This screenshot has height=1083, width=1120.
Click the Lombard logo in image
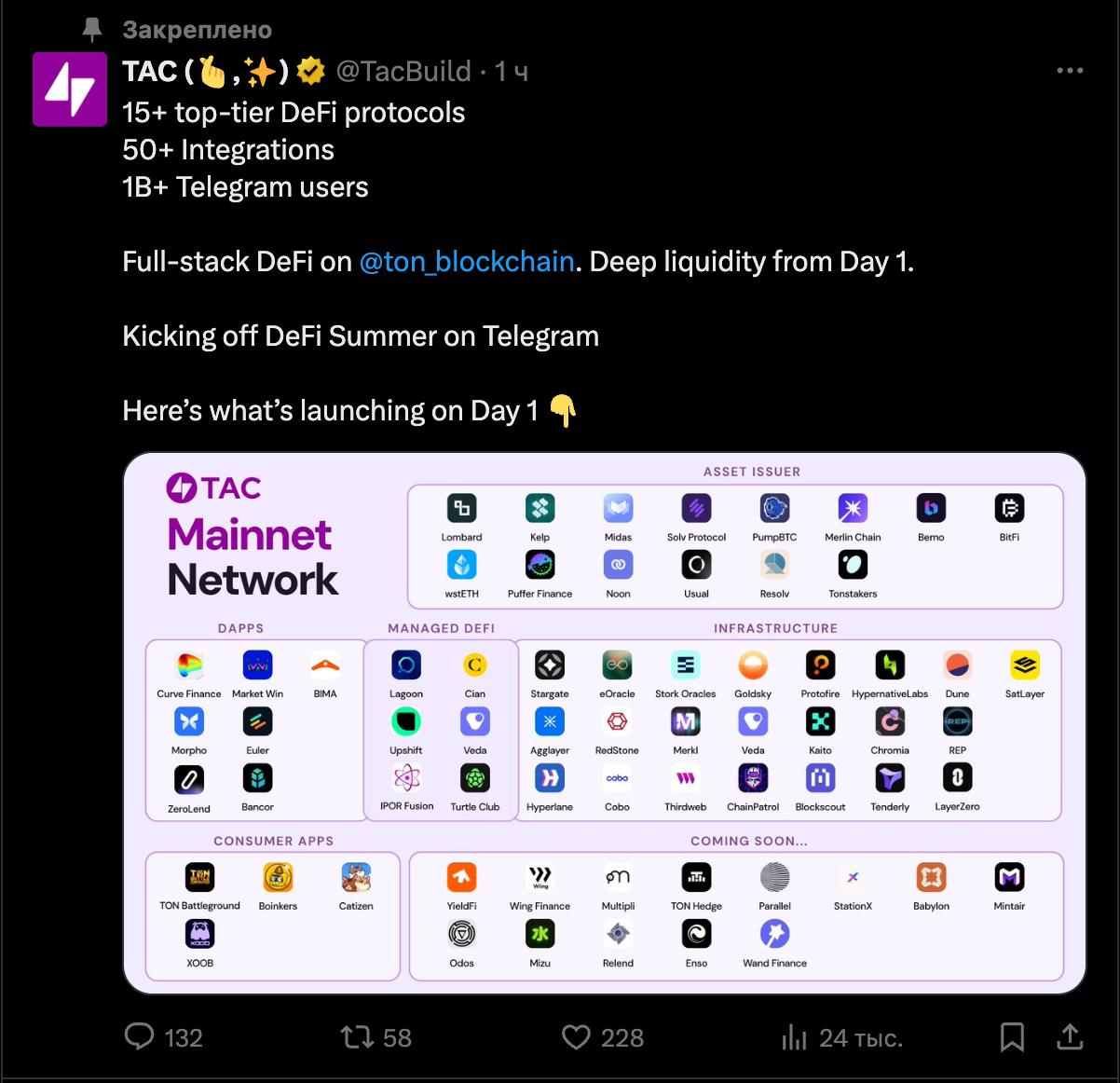(461, 508)
